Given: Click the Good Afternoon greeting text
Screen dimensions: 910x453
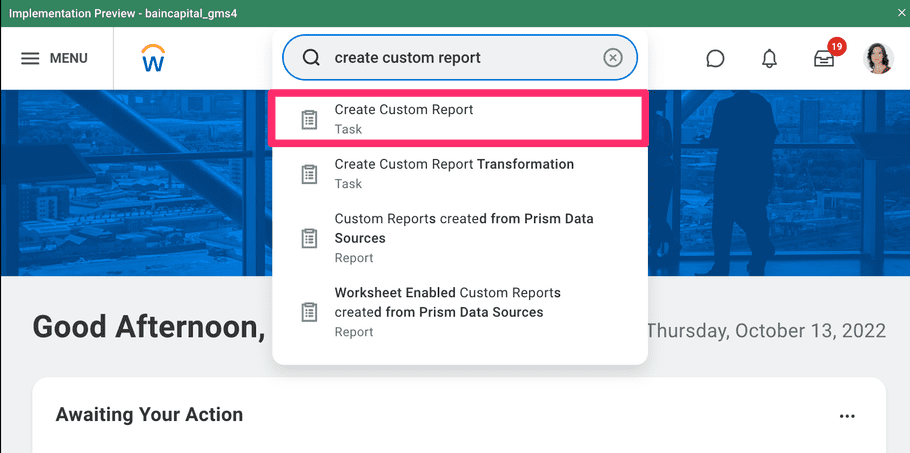Looking at the screenshot, I should [x=149, y=327].
